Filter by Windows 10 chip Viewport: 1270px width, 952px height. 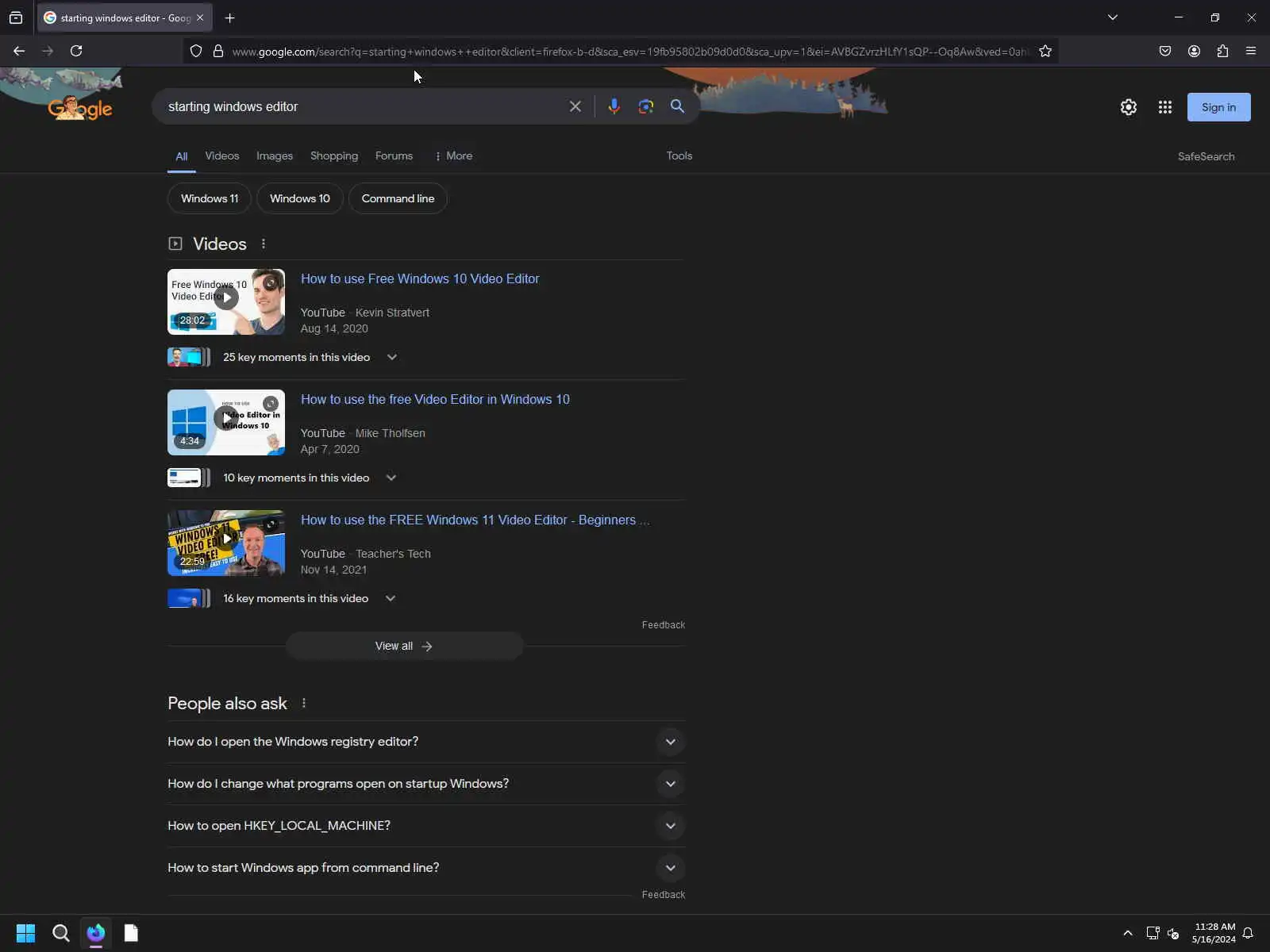click(300, 198)
